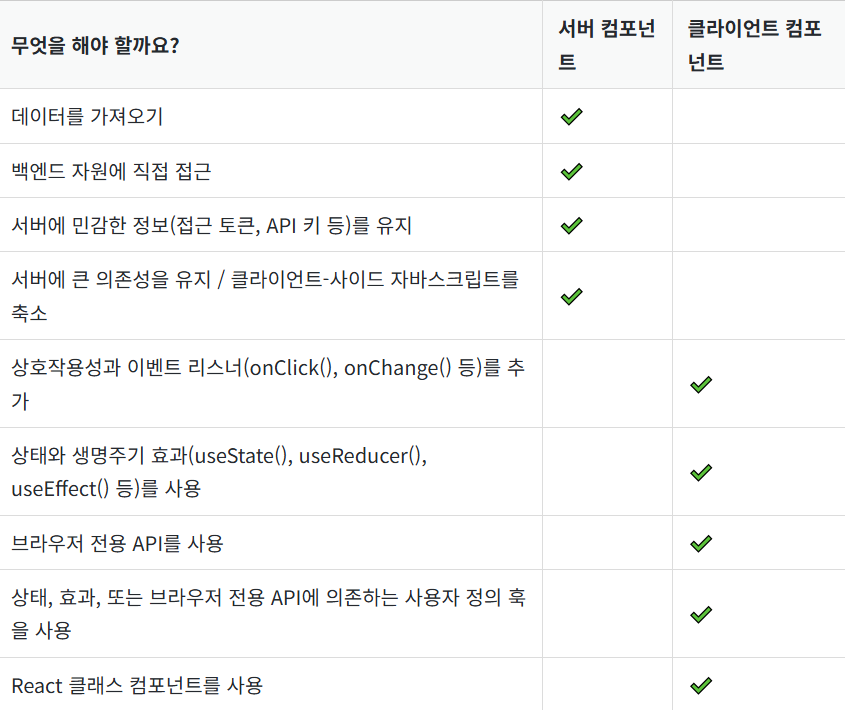Click the checkmark for 데이터를 가져오기
This screenshot has width=845, height=710.
(571, 116)
